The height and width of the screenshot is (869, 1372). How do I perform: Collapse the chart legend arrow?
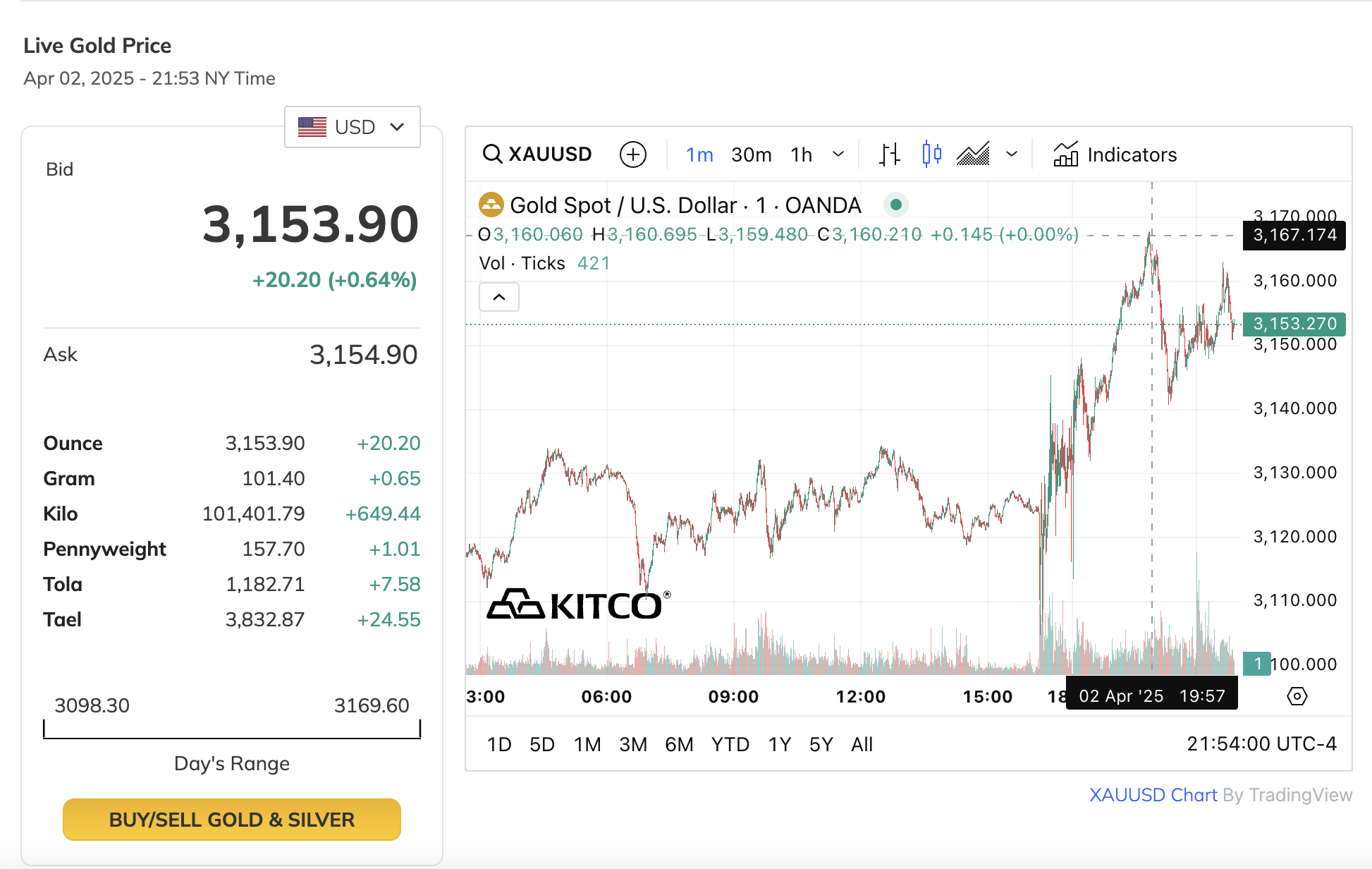[499, 297]
